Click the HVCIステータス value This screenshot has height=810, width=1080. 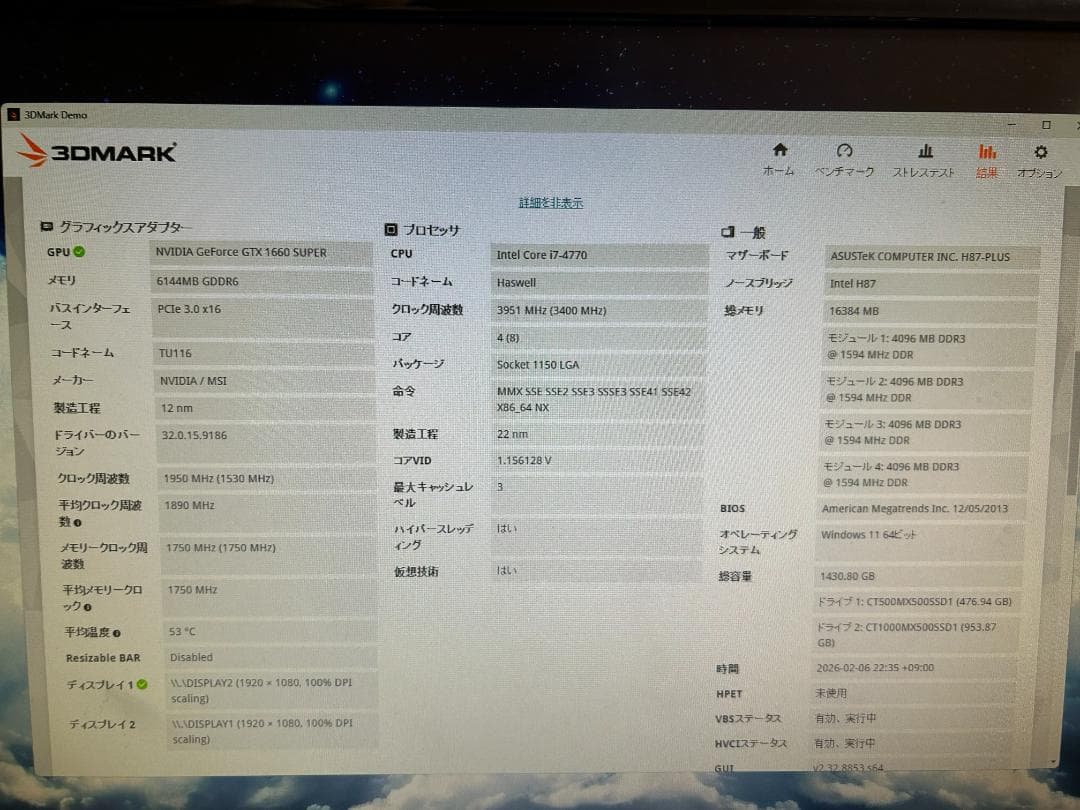coord(912,743)
